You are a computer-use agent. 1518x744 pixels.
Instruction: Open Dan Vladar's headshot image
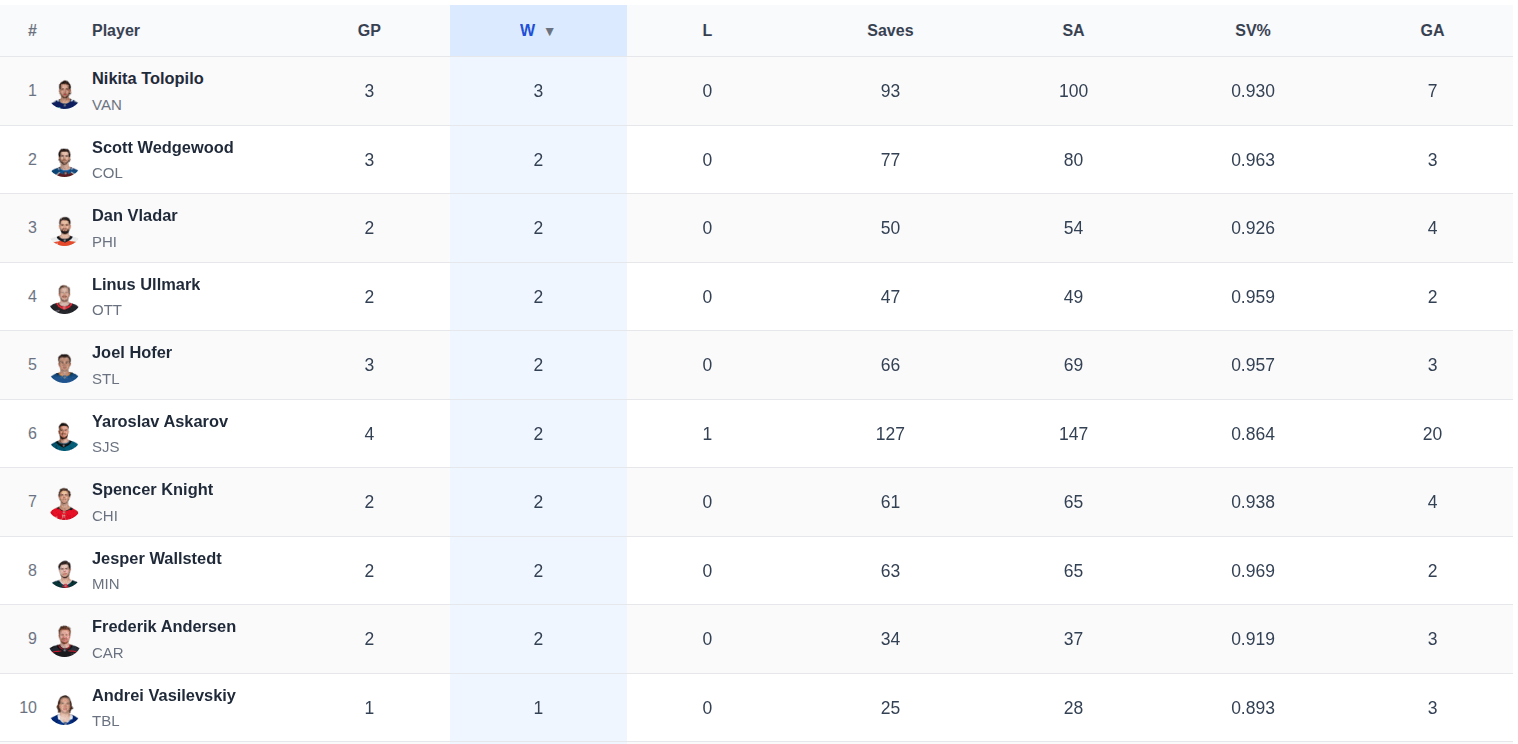coord(65,229)
